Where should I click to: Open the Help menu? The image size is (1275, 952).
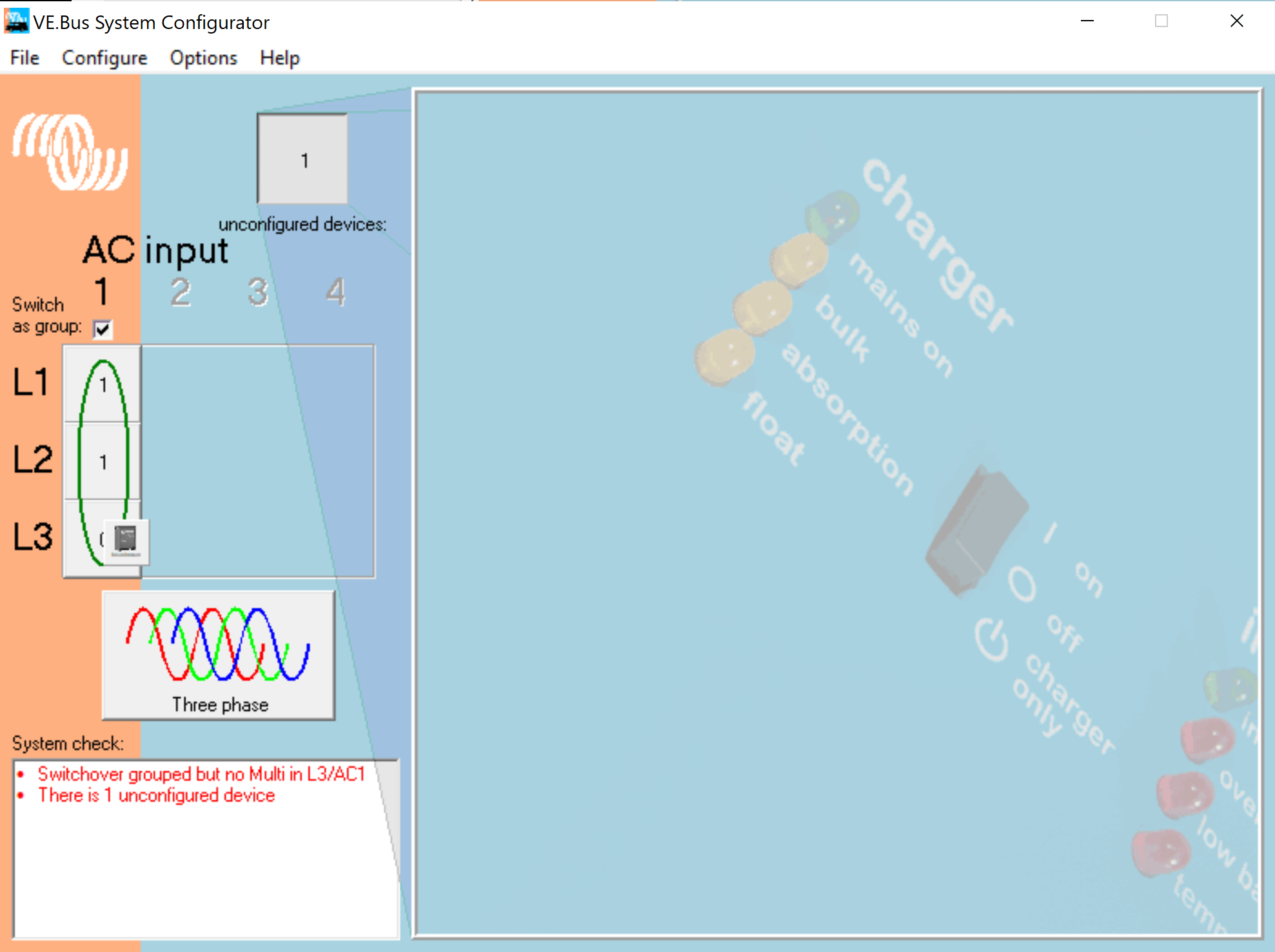[279, 58]
